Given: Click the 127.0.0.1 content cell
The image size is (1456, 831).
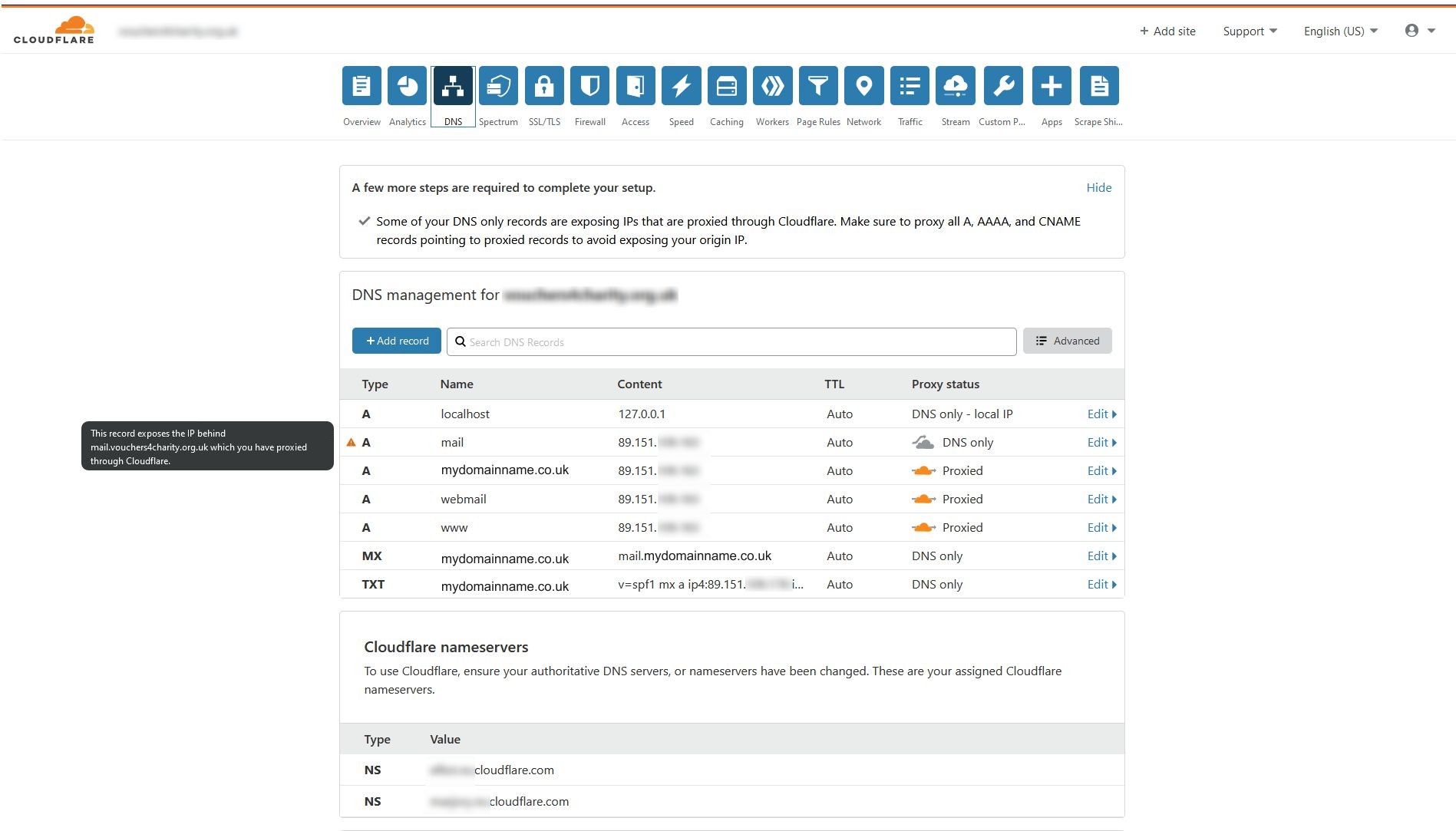Looking at the screenshot, I should coord(642,414).
